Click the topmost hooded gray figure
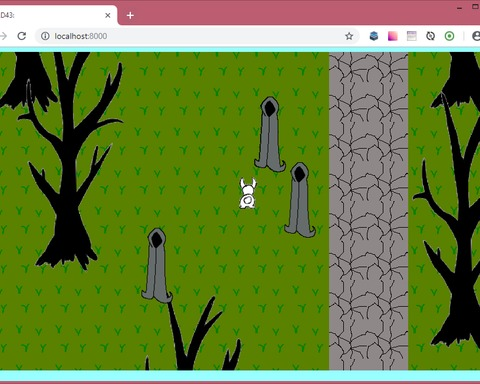This screenshot has height=384, width=480. 270,134
